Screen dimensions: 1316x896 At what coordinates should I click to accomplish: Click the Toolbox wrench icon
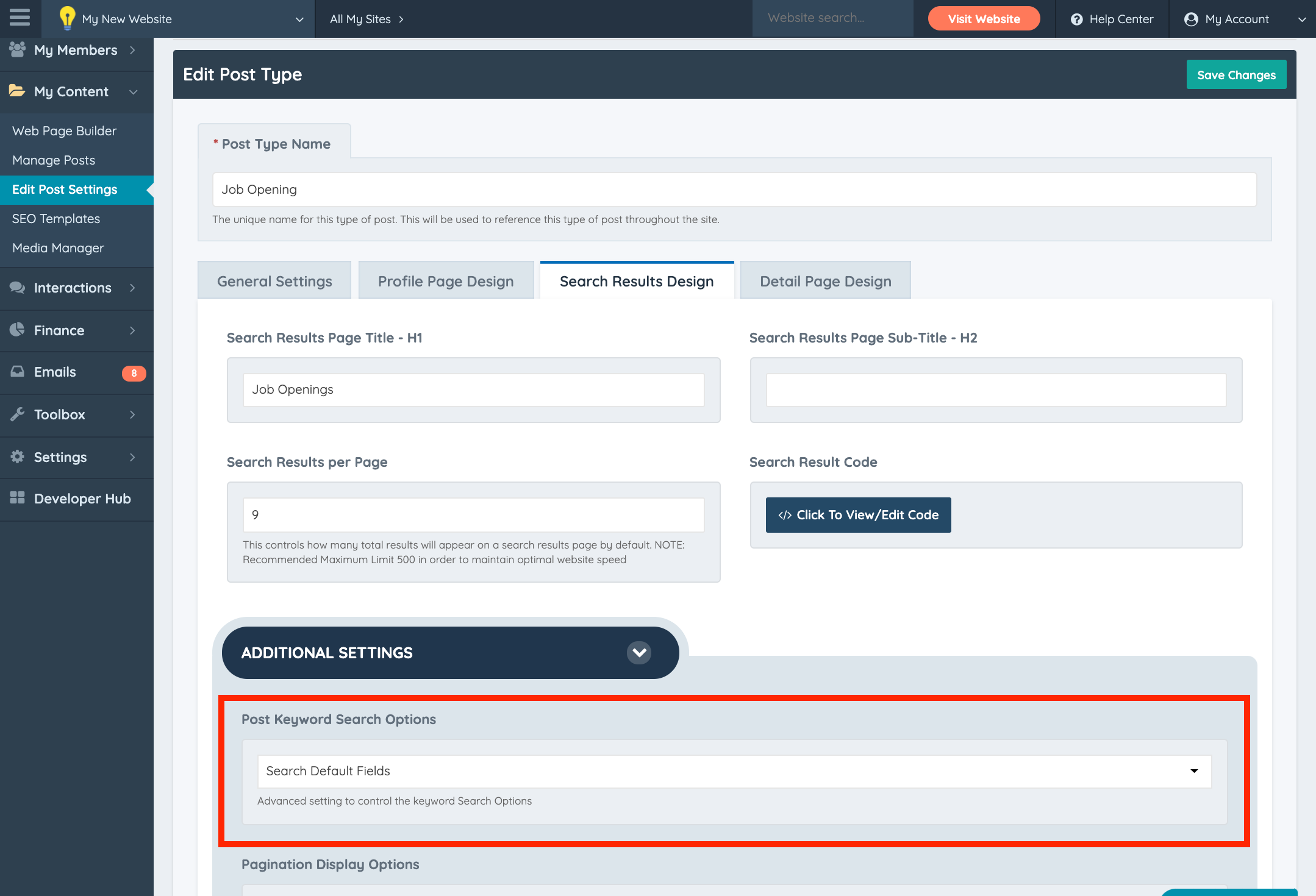(x=17, y=414)
